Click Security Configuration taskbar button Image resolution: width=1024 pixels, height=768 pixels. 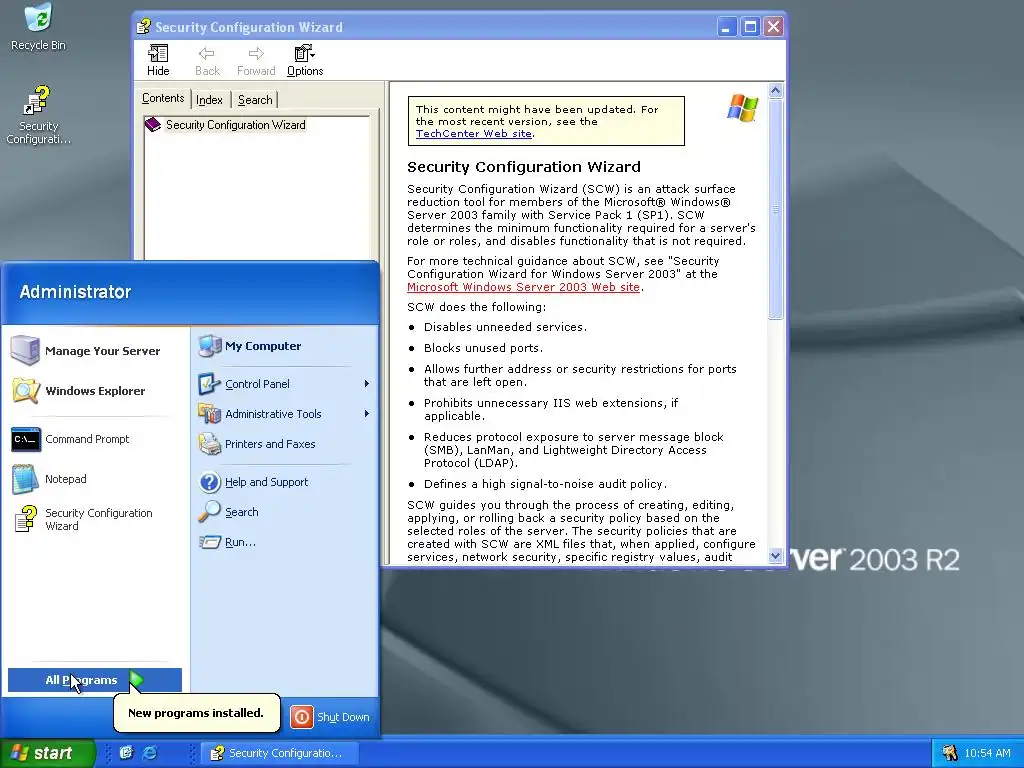click(x=280, y=753)
